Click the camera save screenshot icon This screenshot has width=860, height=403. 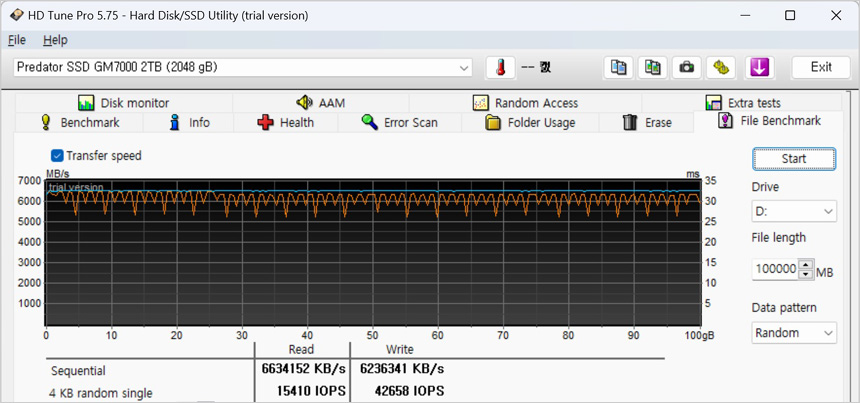(686, 67)
